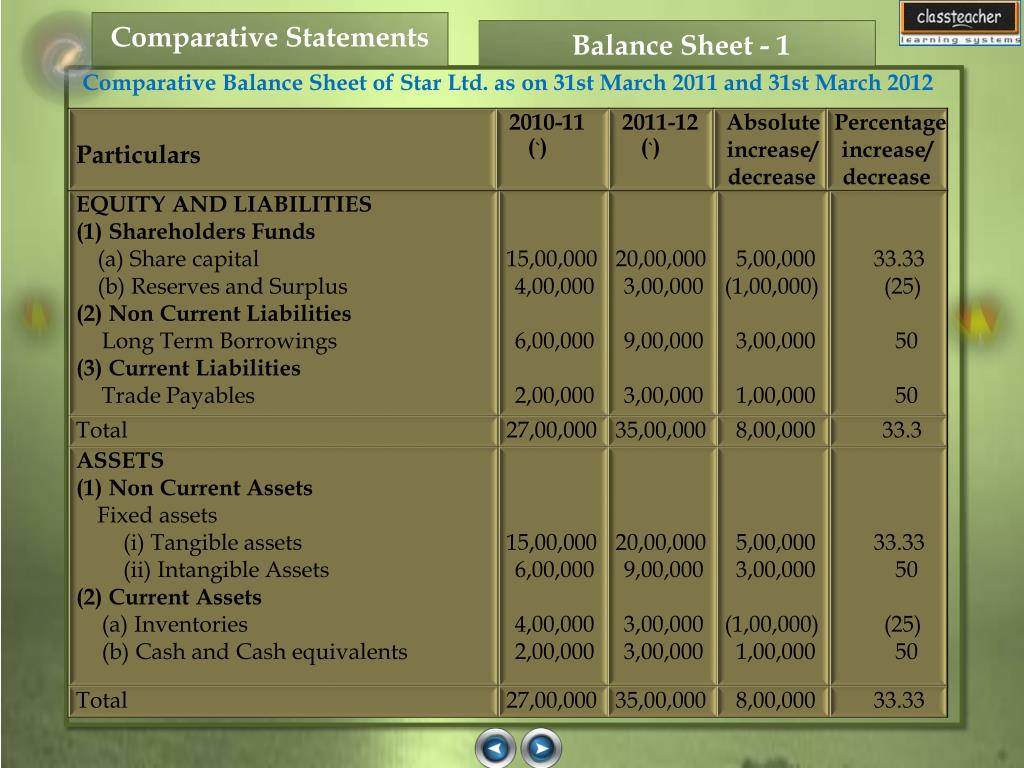Click Reserves and Surplus percentage (25)
1024x768 pixels.
[x=903, y=287]
